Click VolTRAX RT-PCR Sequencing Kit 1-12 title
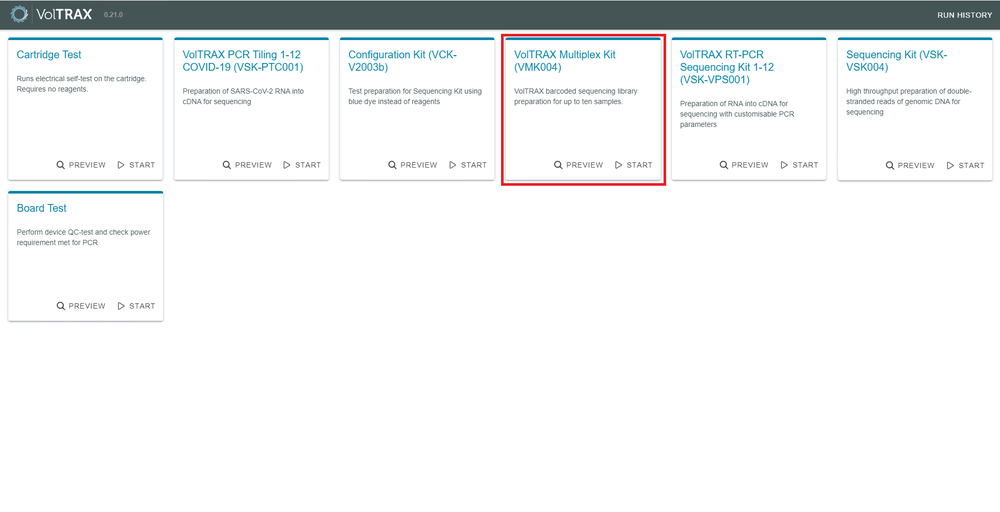Screen dimensions: 1000x512 [728, 67]
